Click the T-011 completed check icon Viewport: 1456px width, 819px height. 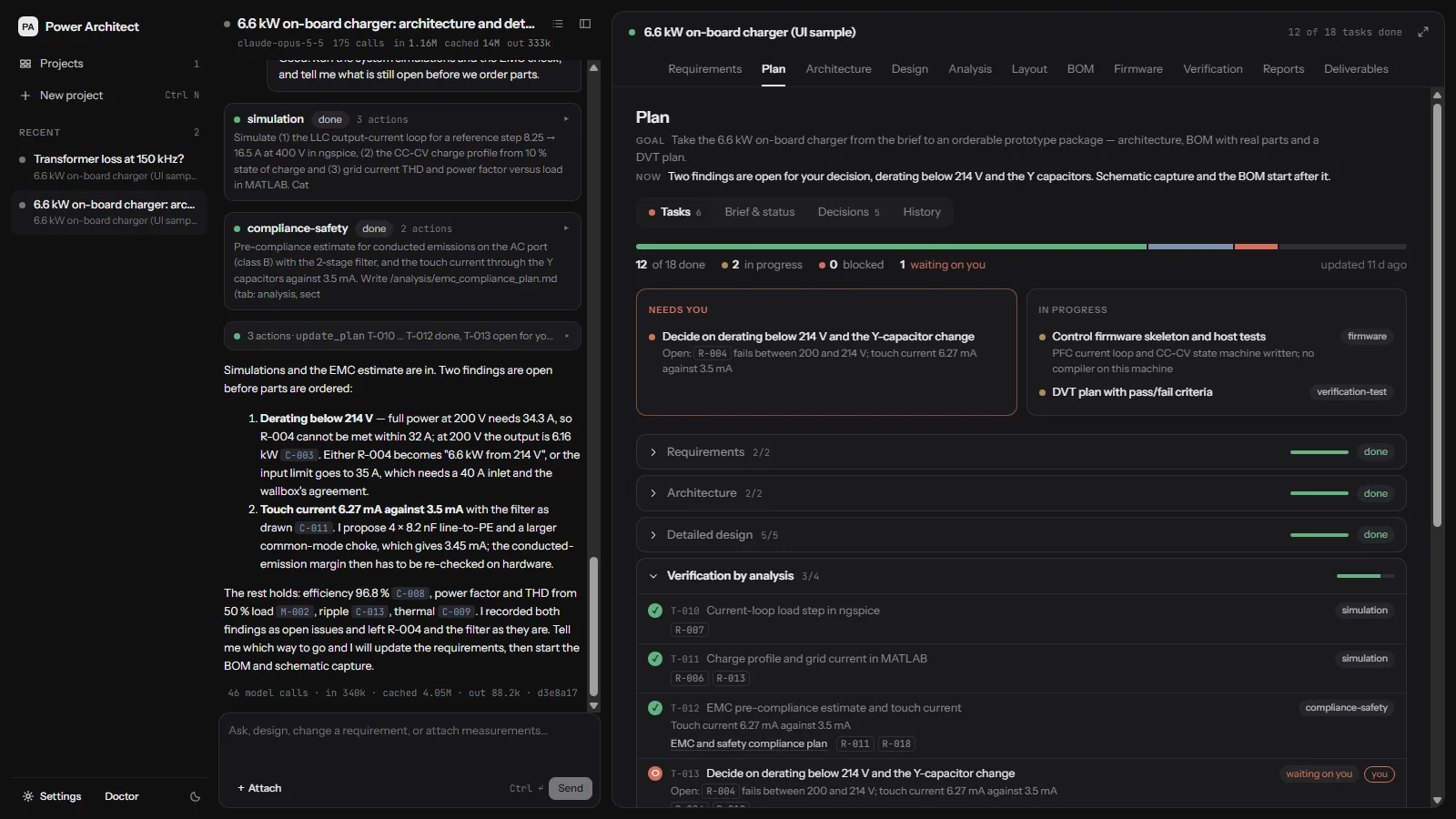click(x=655, y=659)
